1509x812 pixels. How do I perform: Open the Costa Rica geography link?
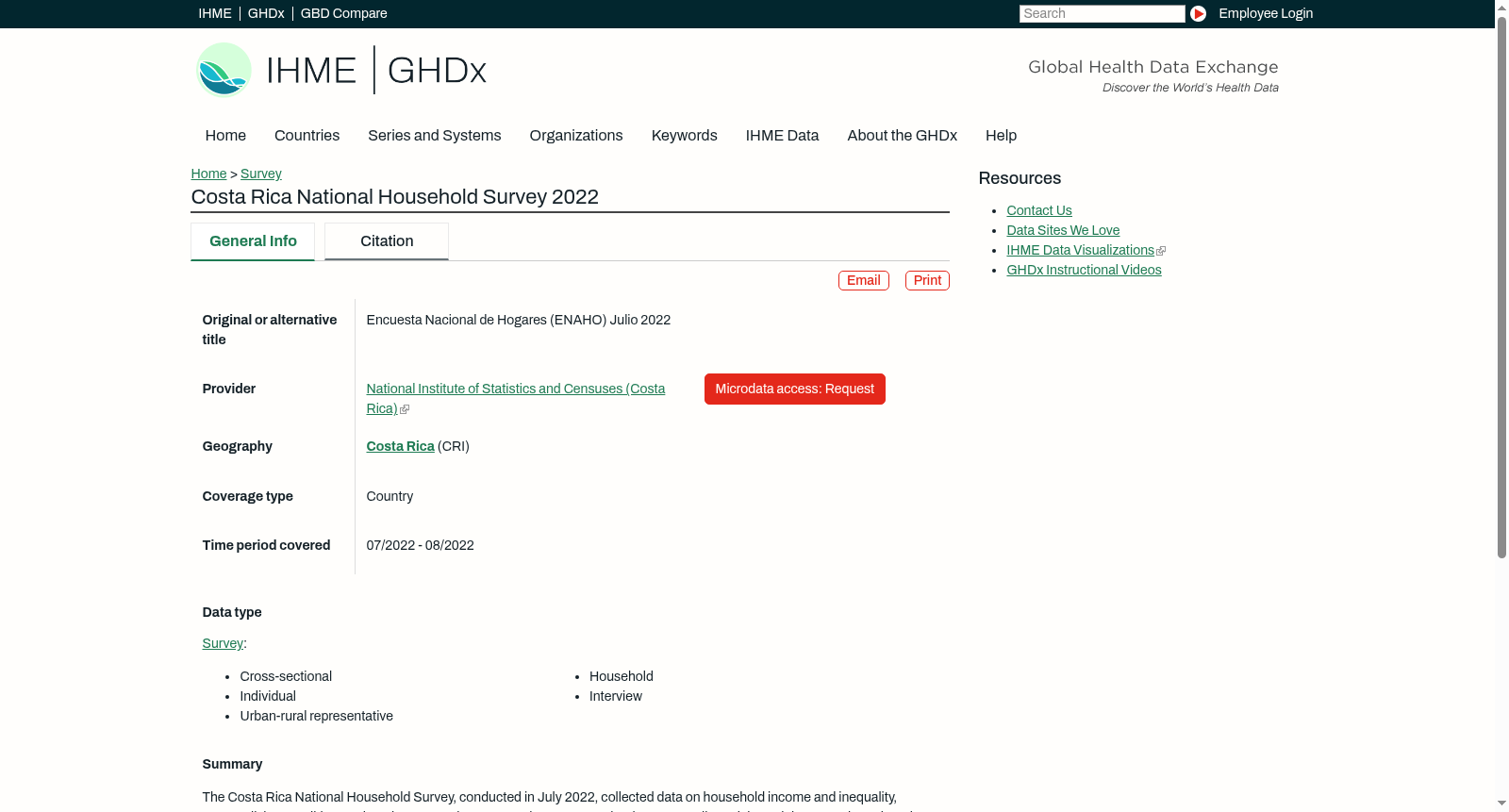(x=401, y=447)
